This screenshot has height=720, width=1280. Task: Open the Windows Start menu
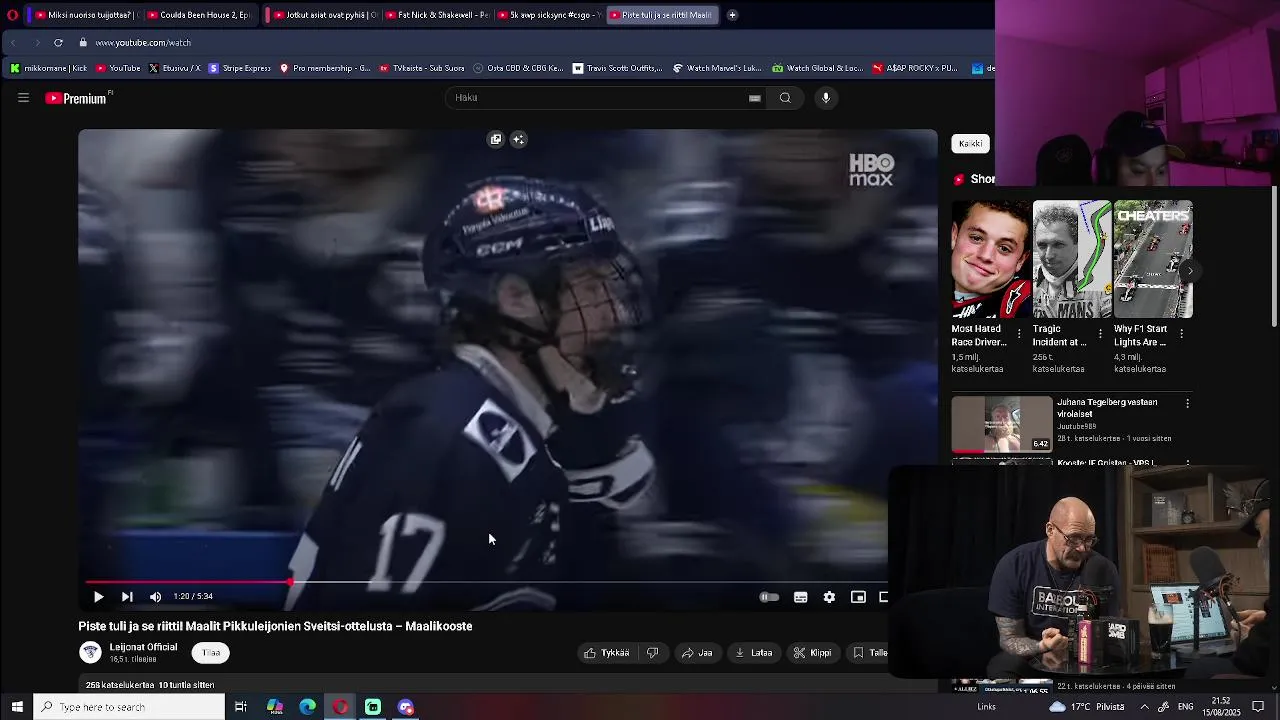(17, 707)
